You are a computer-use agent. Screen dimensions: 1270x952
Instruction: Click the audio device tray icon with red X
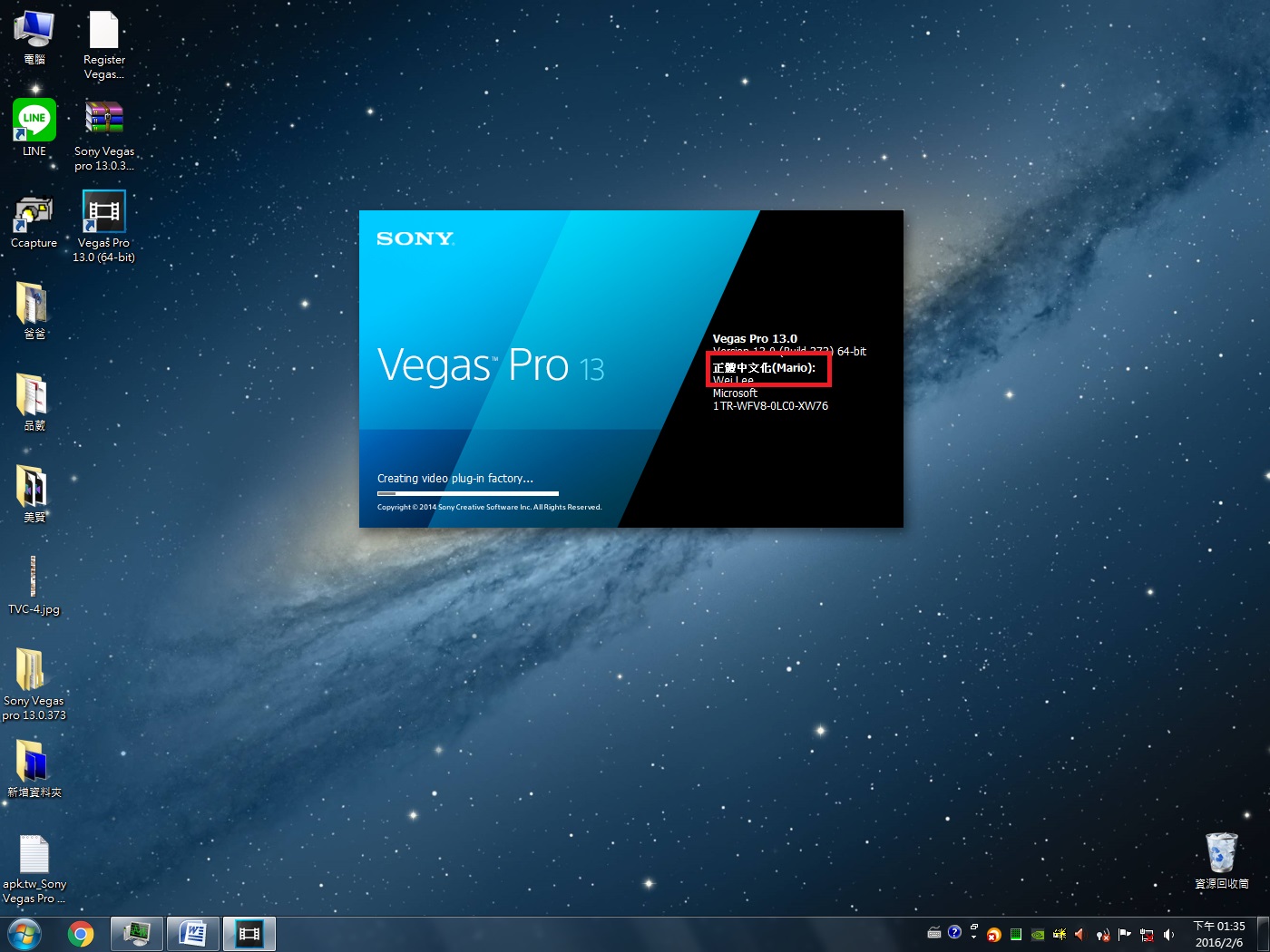click(x=1103, y=935)
